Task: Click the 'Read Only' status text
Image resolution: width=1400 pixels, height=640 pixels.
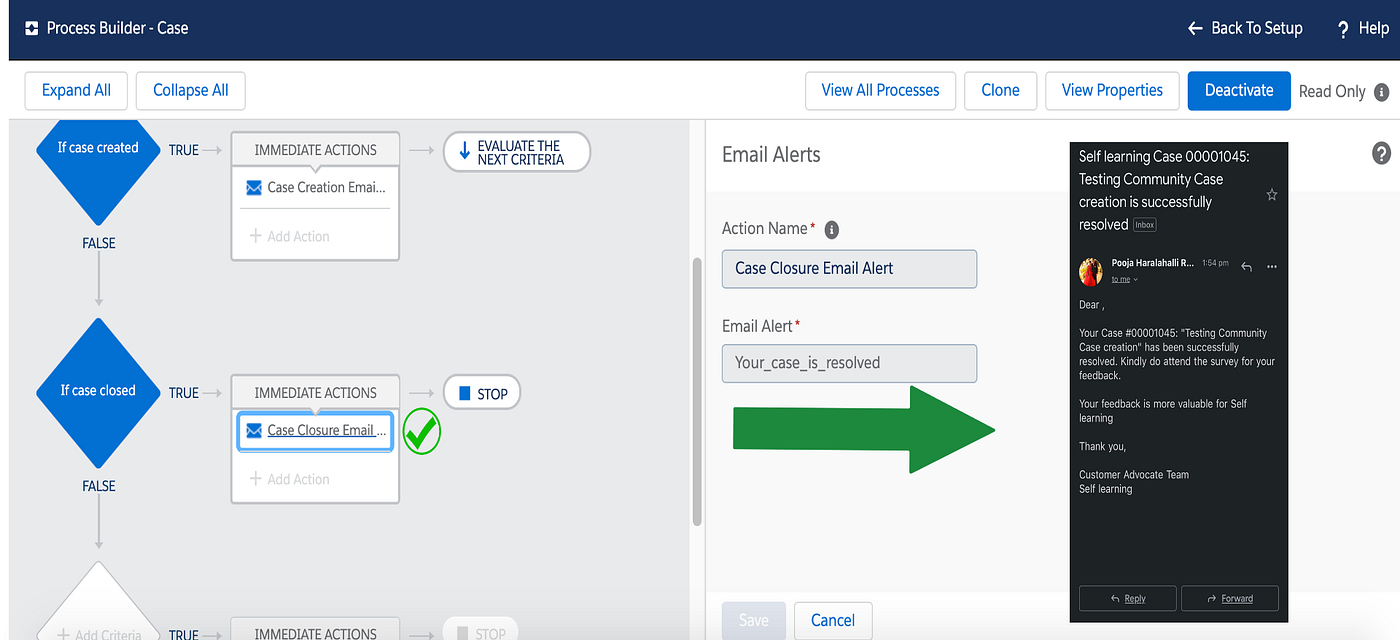Action: tap(1332, 91)
